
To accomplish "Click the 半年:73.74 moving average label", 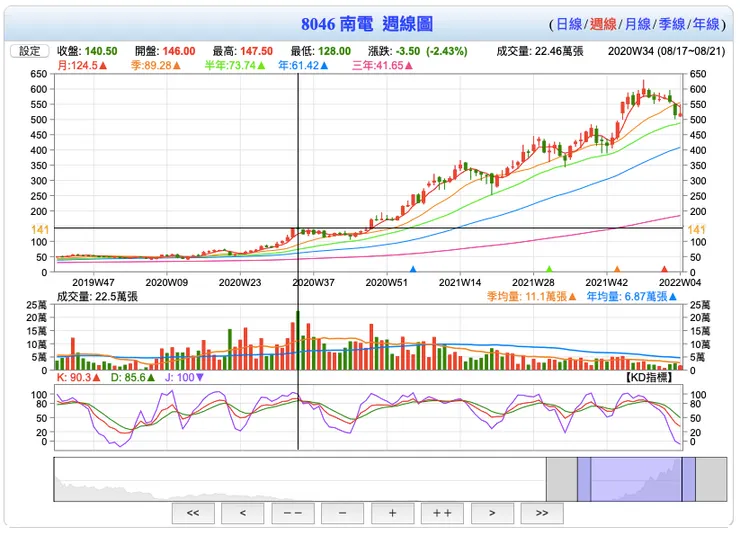I will click(235, 65).
